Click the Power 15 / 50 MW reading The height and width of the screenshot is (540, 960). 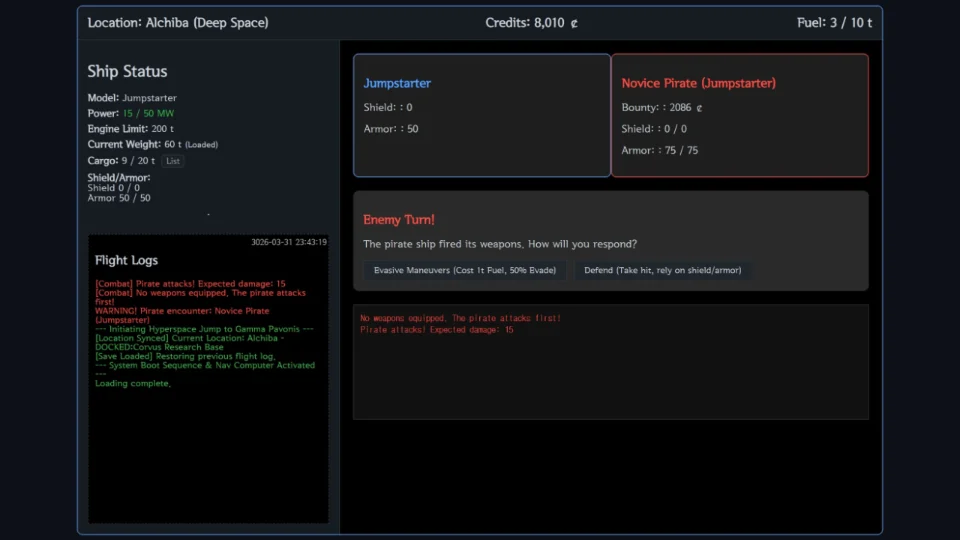[x=131, y=114]
